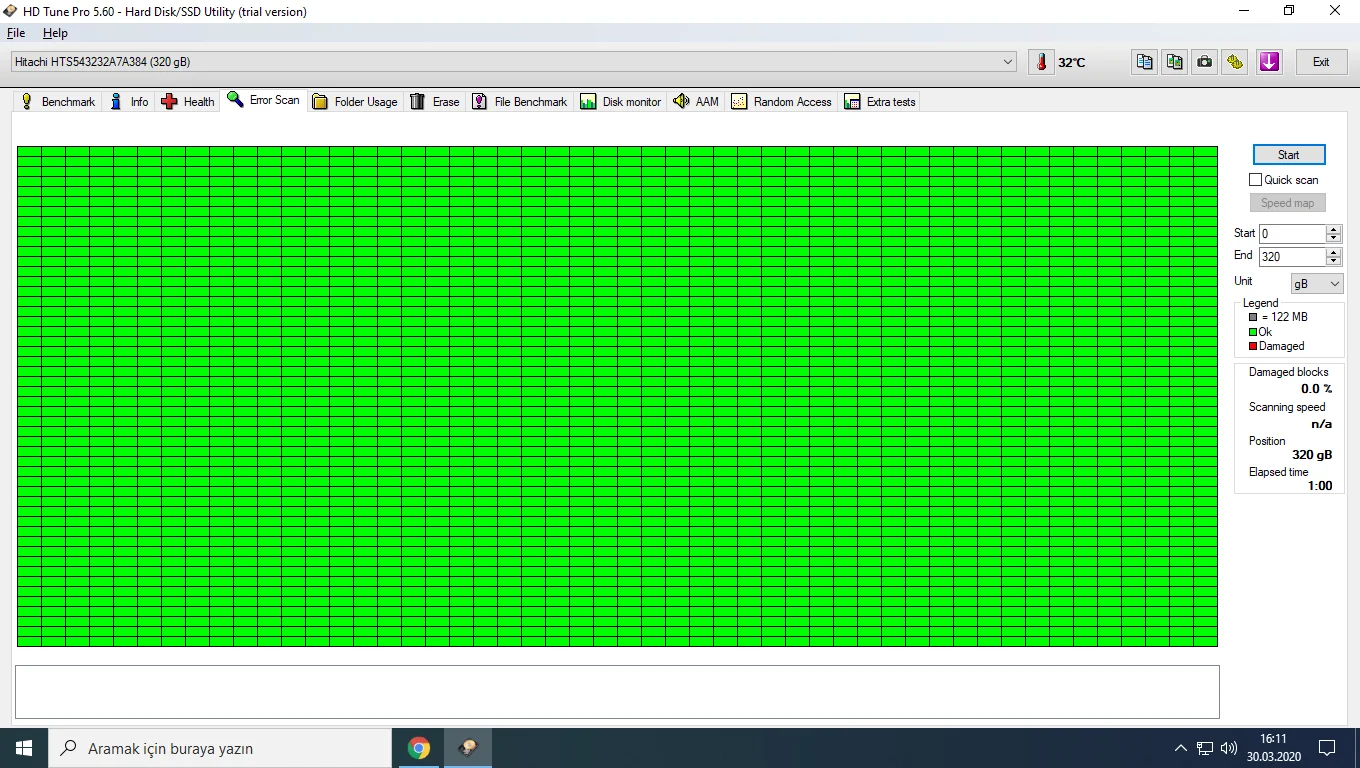Start the error scan
The width and height of the screenshot is (1360, 768).
(x=1288, y=155)
